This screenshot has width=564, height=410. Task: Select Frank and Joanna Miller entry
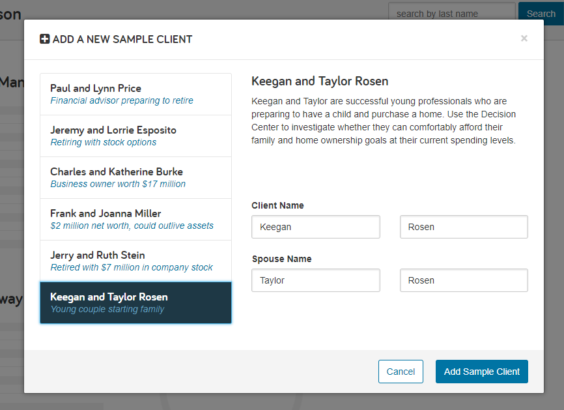[x=136, y=219]
